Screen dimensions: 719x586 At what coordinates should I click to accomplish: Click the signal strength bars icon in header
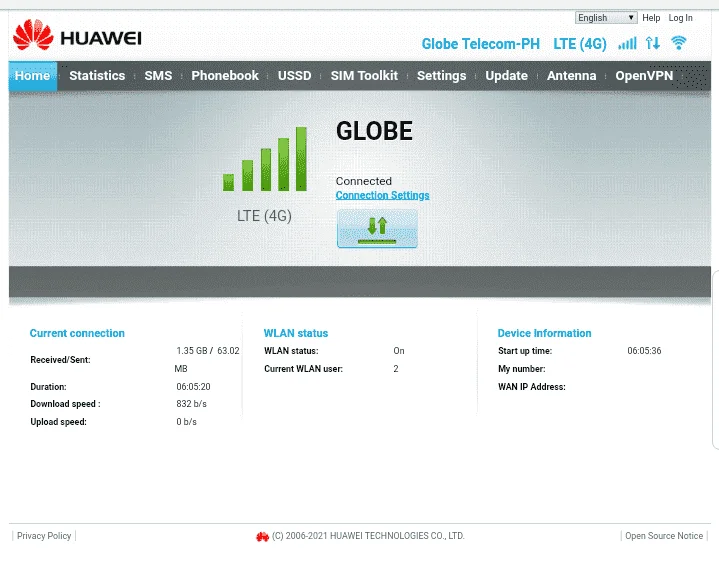(627, 44)
